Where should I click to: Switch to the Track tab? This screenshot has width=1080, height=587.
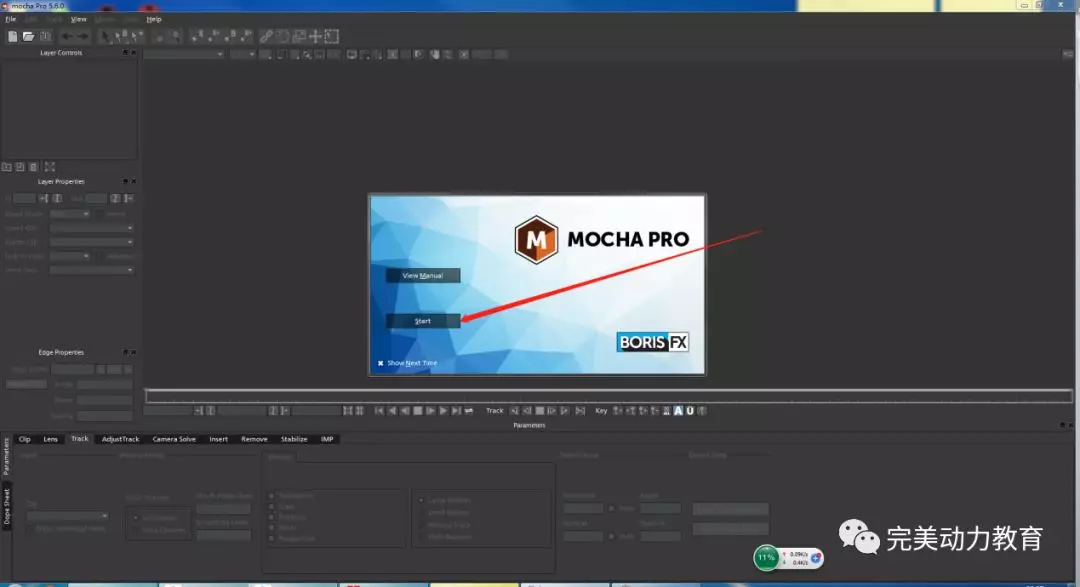click(80, 439)
